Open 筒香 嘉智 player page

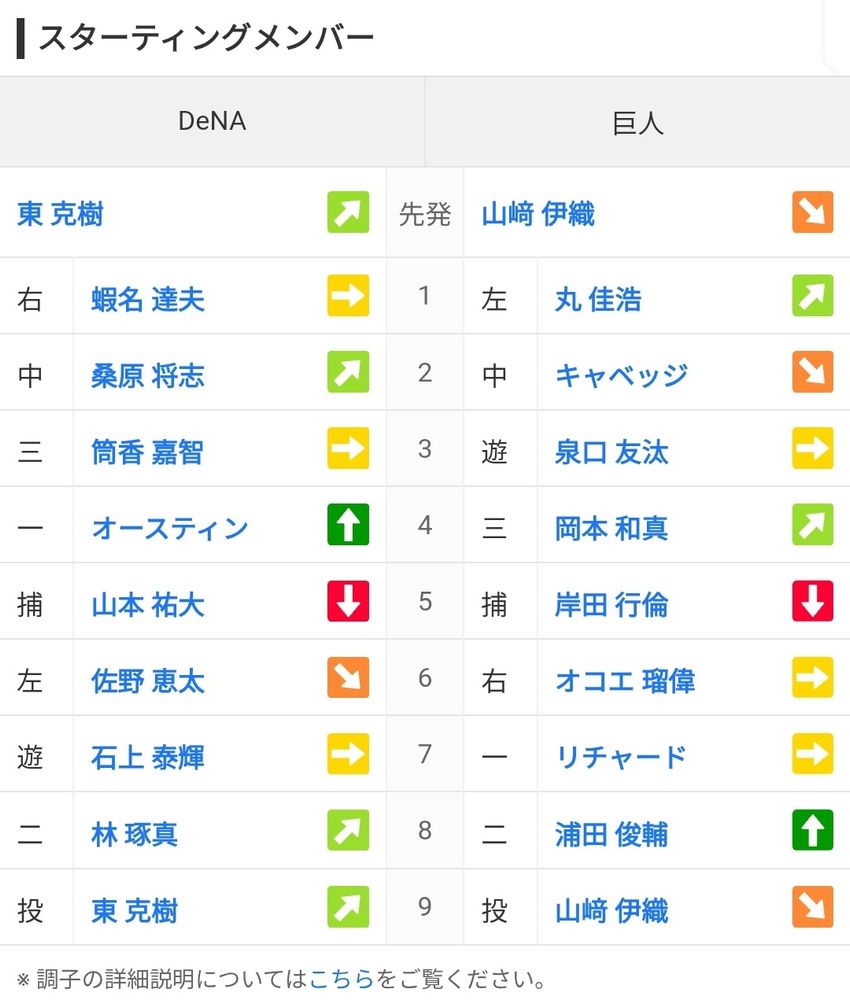tap(147, 452)
